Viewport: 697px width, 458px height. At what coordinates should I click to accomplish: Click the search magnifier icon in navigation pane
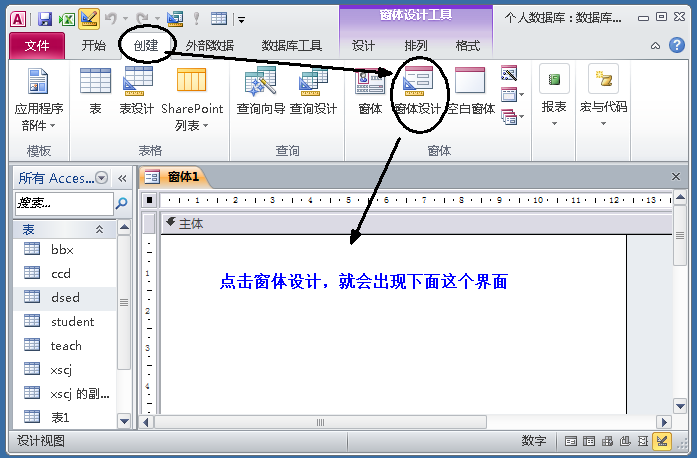(121, 203)
